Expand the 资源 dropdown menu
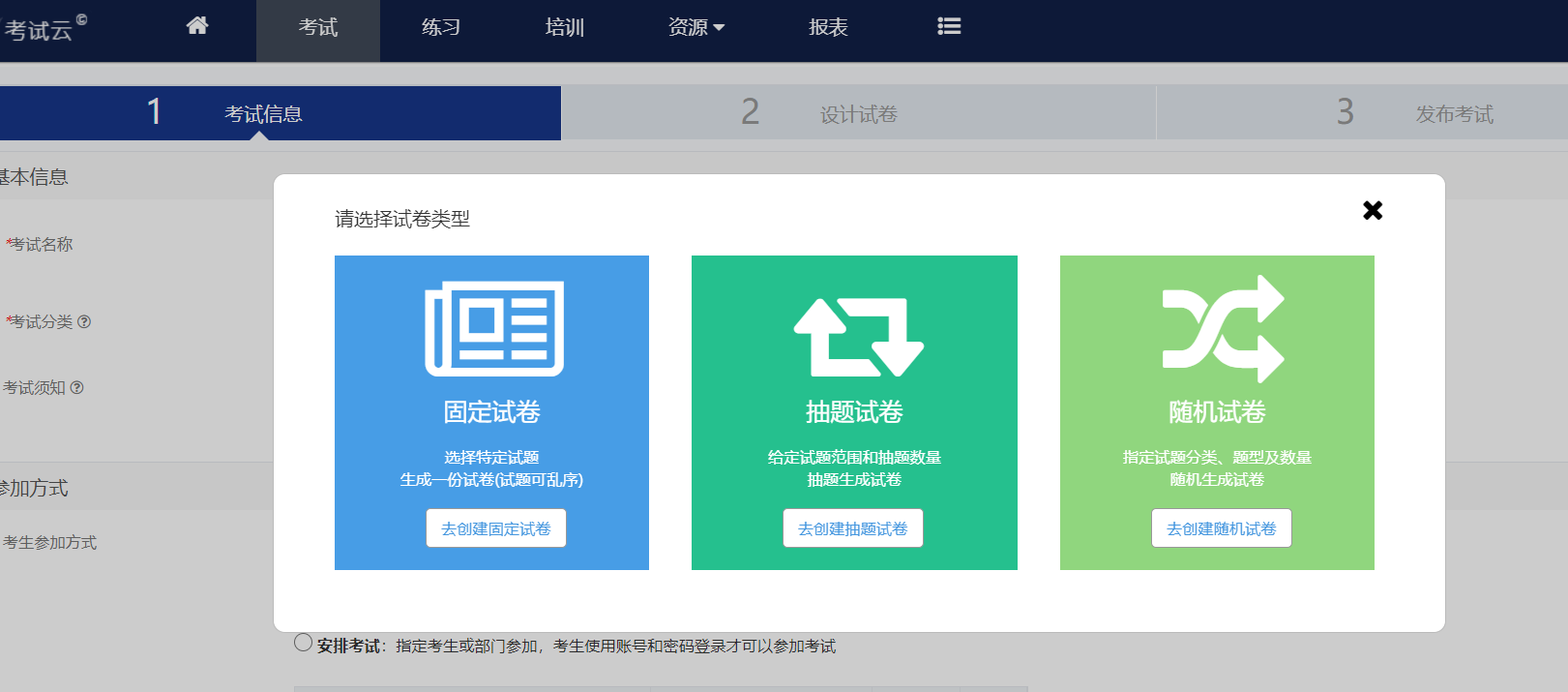1568x692 pixels. [695, 28]
